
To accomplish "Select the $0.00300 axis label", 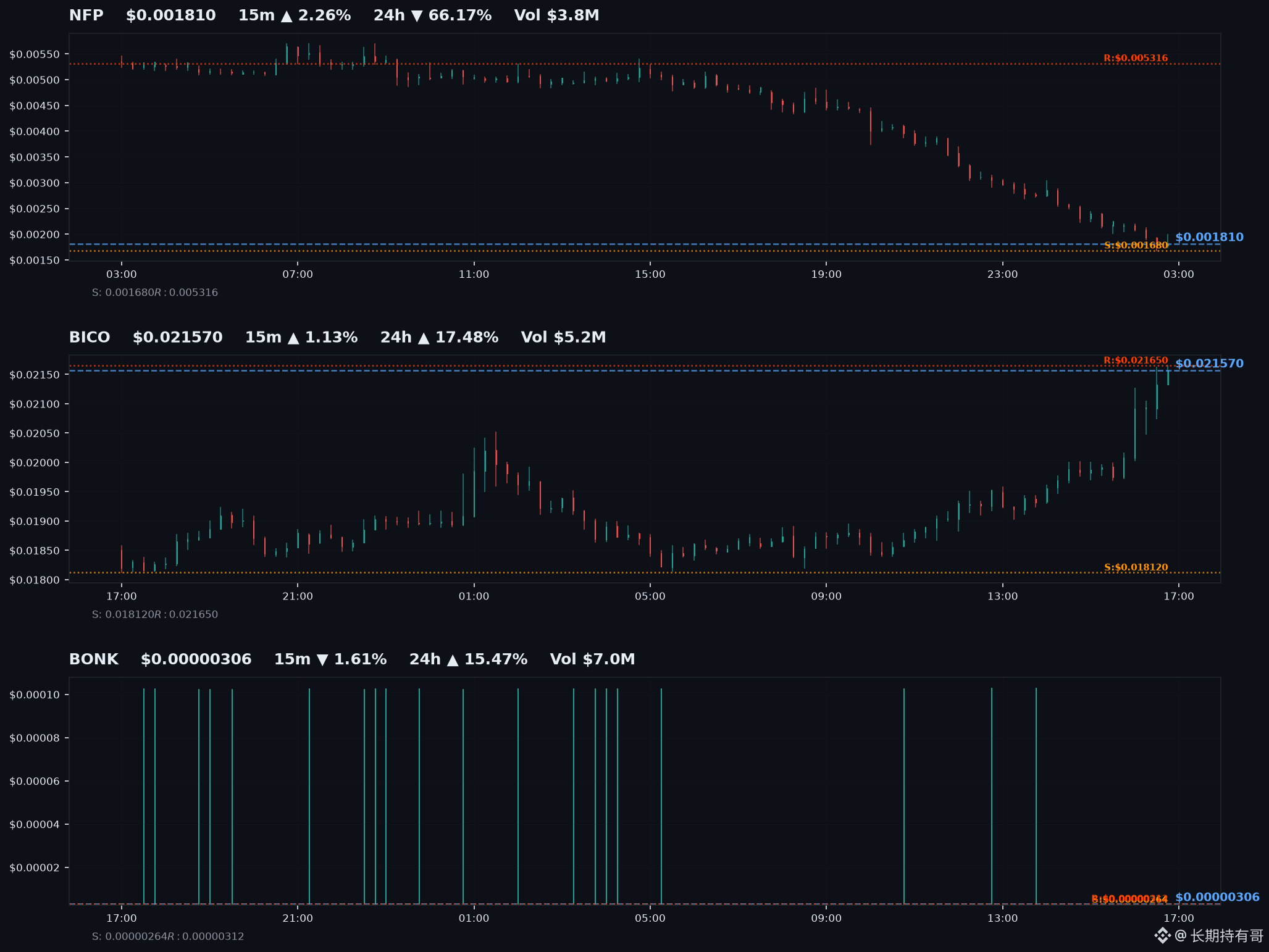I will pyautogui.click(x=35, y=183).
